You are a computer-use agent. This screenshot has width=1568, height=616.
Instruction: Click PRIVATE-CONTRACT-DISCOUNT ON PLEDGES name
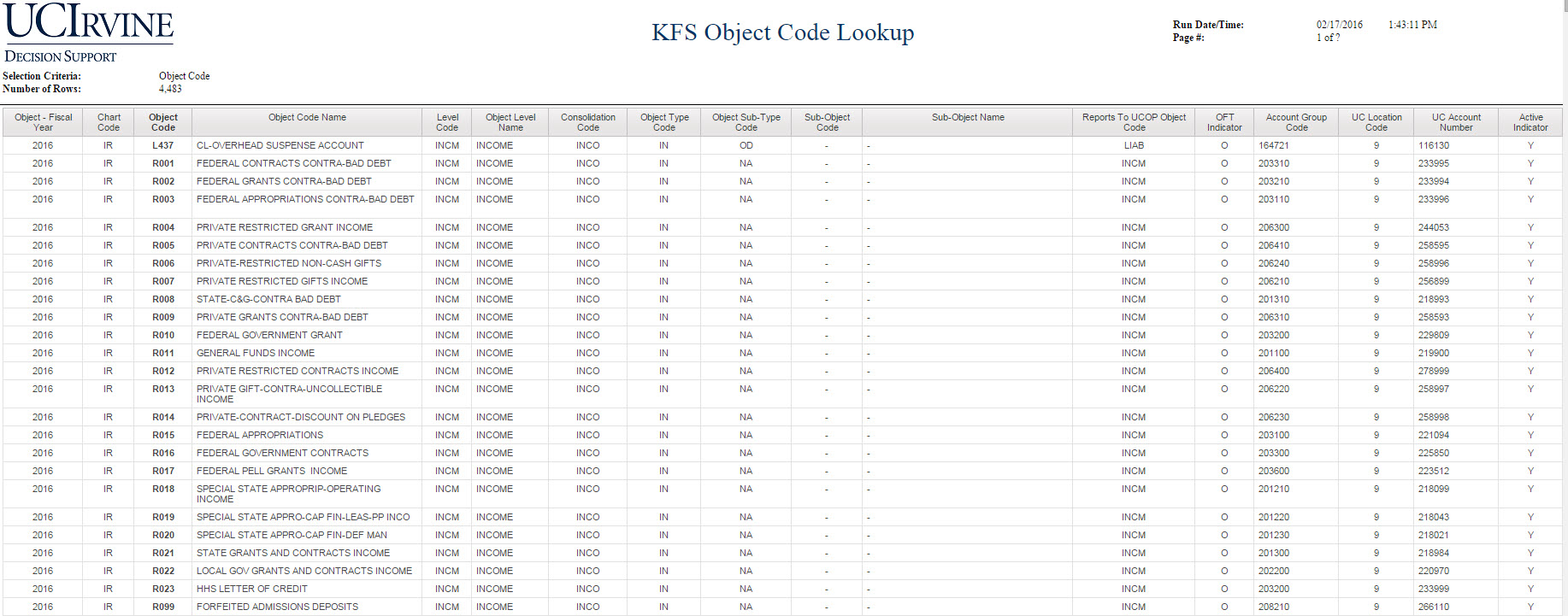point(301,417)
